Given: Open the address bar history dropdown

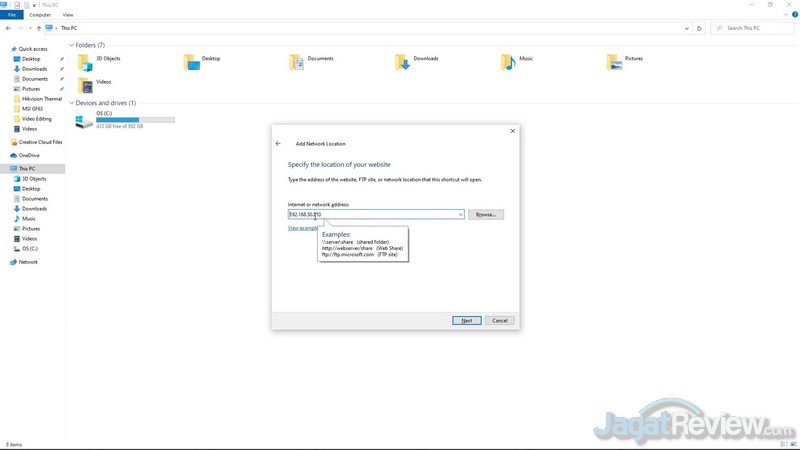Looking at the screenshot, I should [x=687, y=28].
